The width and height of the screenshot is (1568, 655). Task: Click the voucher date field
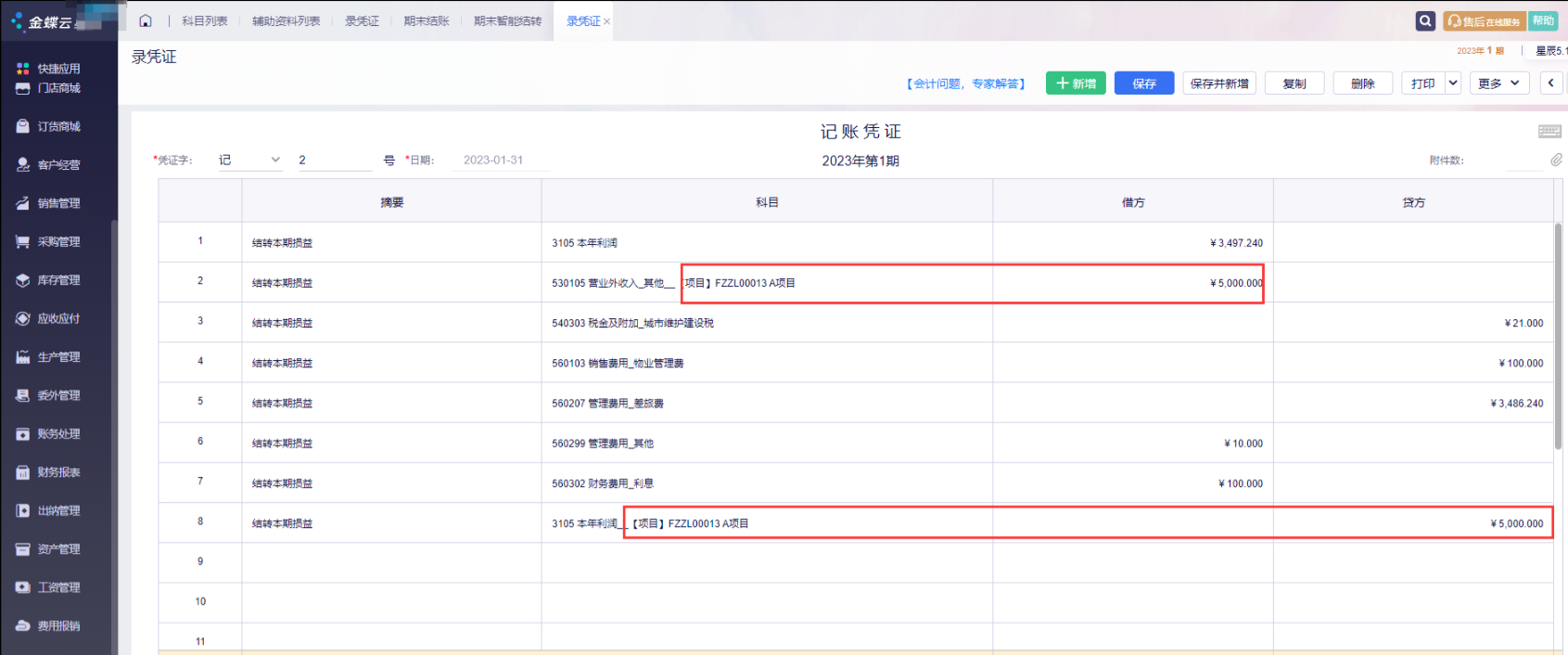[x=501, y=160]
